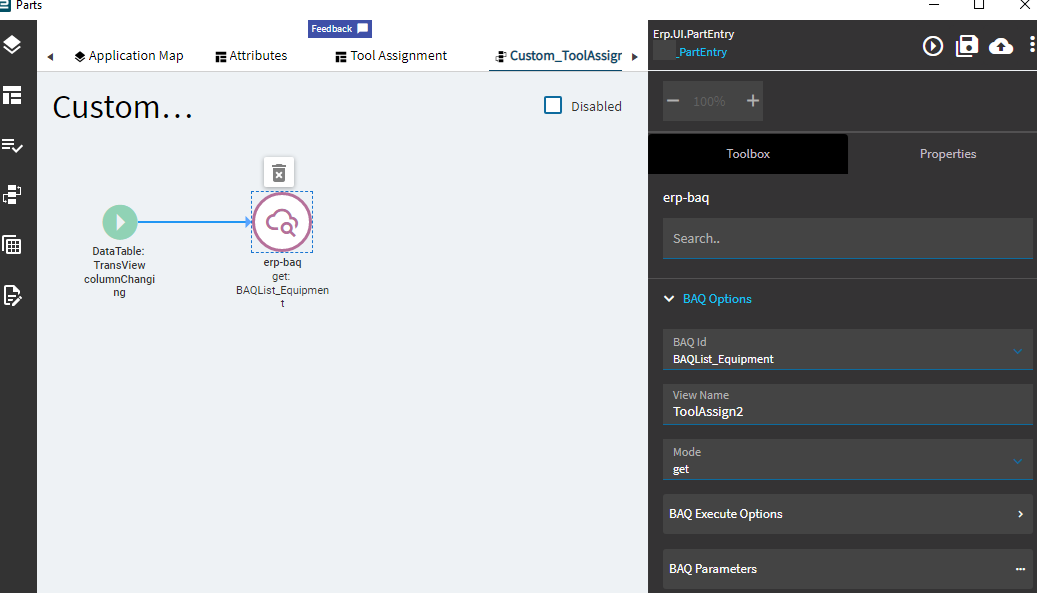Viewport: 1037px width, 593px height.
Task: Open the Mode dropdown
Action: 1017,461
